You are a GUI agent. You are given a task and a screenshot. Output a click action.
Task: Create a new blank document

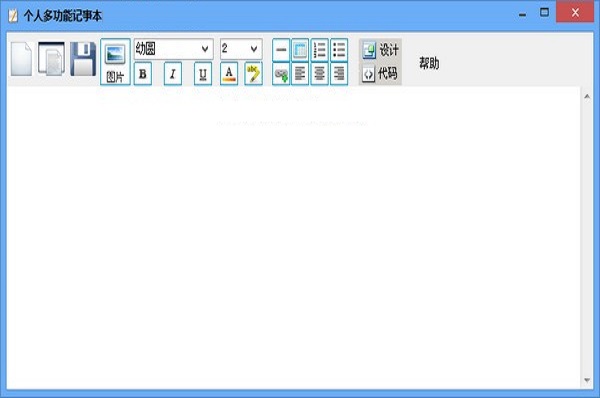tap(21, 59)
